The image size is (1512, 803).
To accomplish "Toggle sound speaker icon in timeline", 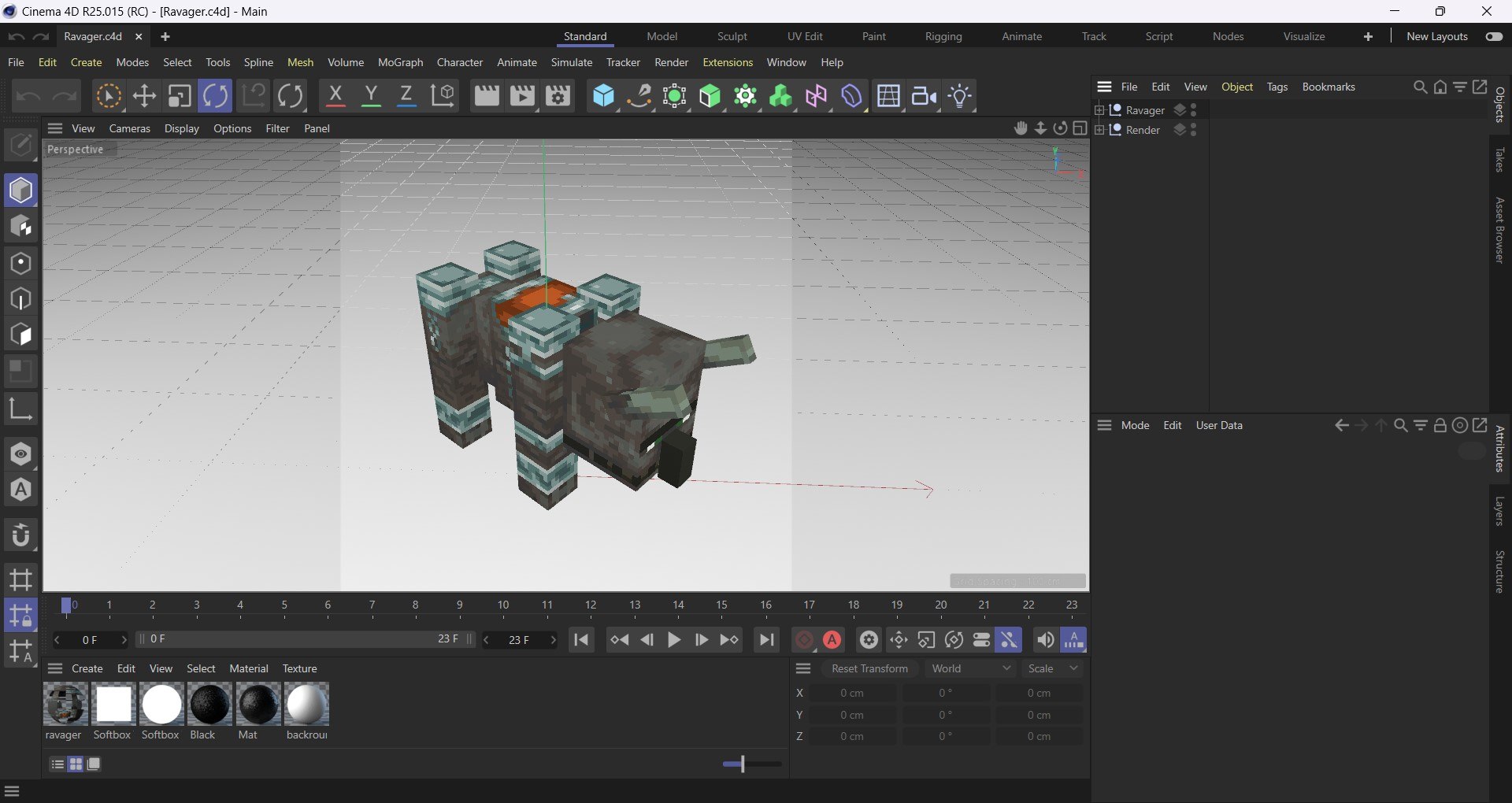I will pos(1045,640).
